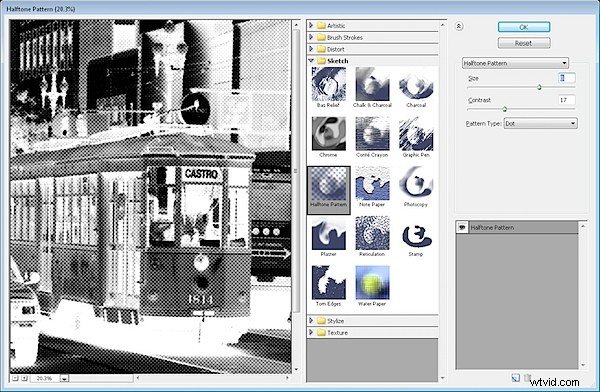
Task: Toggle Halftone Pattern layer eye visibility
Action: click(x=462, y=227)
